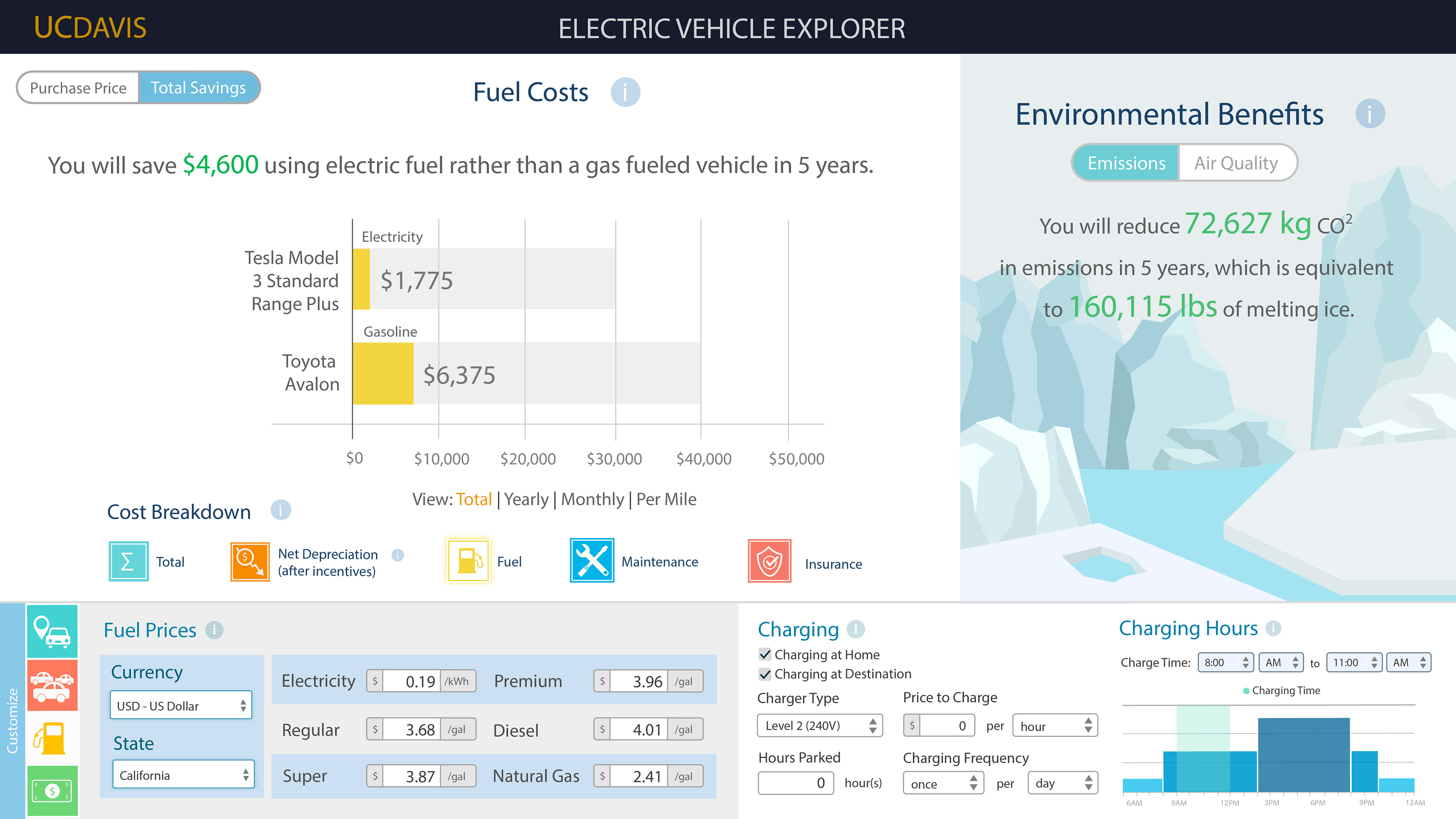This screenshot has width=1456, height=819.
Task: Select the Maintenance wrench icon
Action: tap(592, 560)
